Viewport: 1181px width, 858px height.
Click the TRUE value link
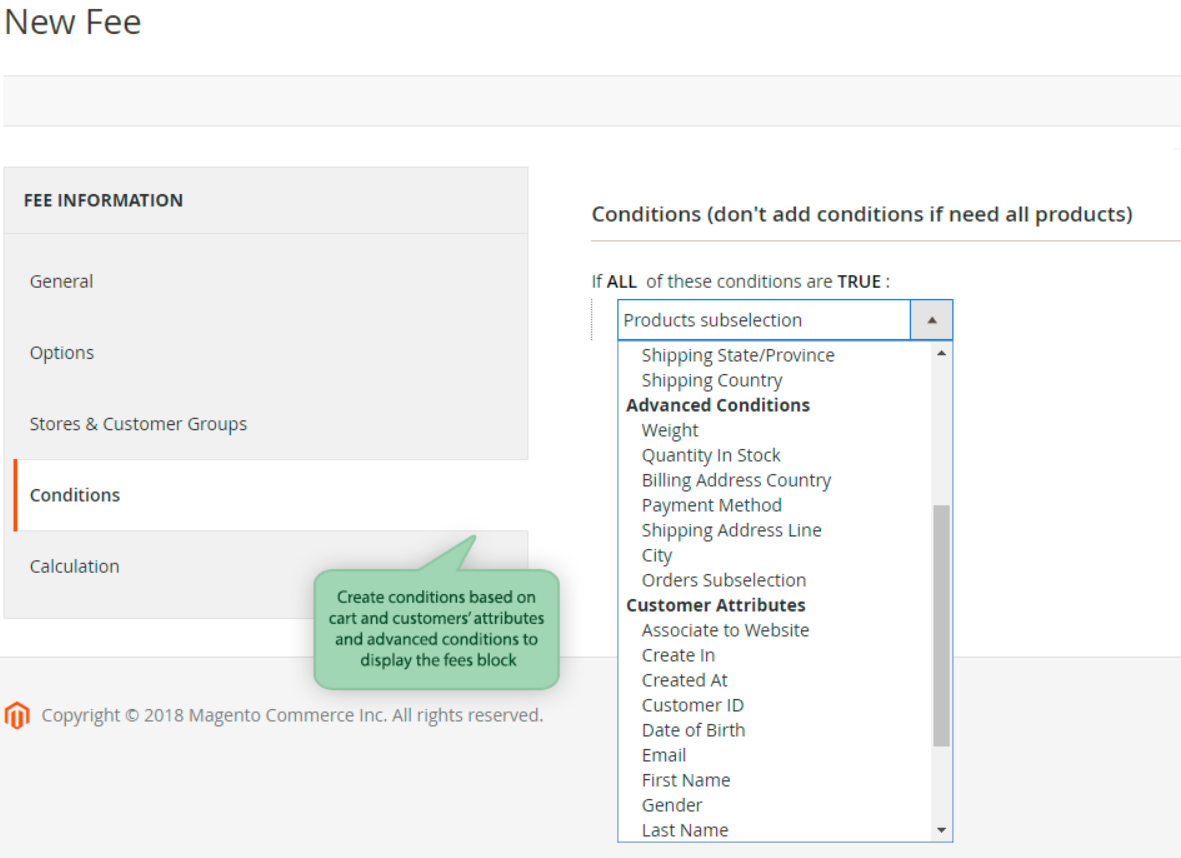click(x=859, y=282)
